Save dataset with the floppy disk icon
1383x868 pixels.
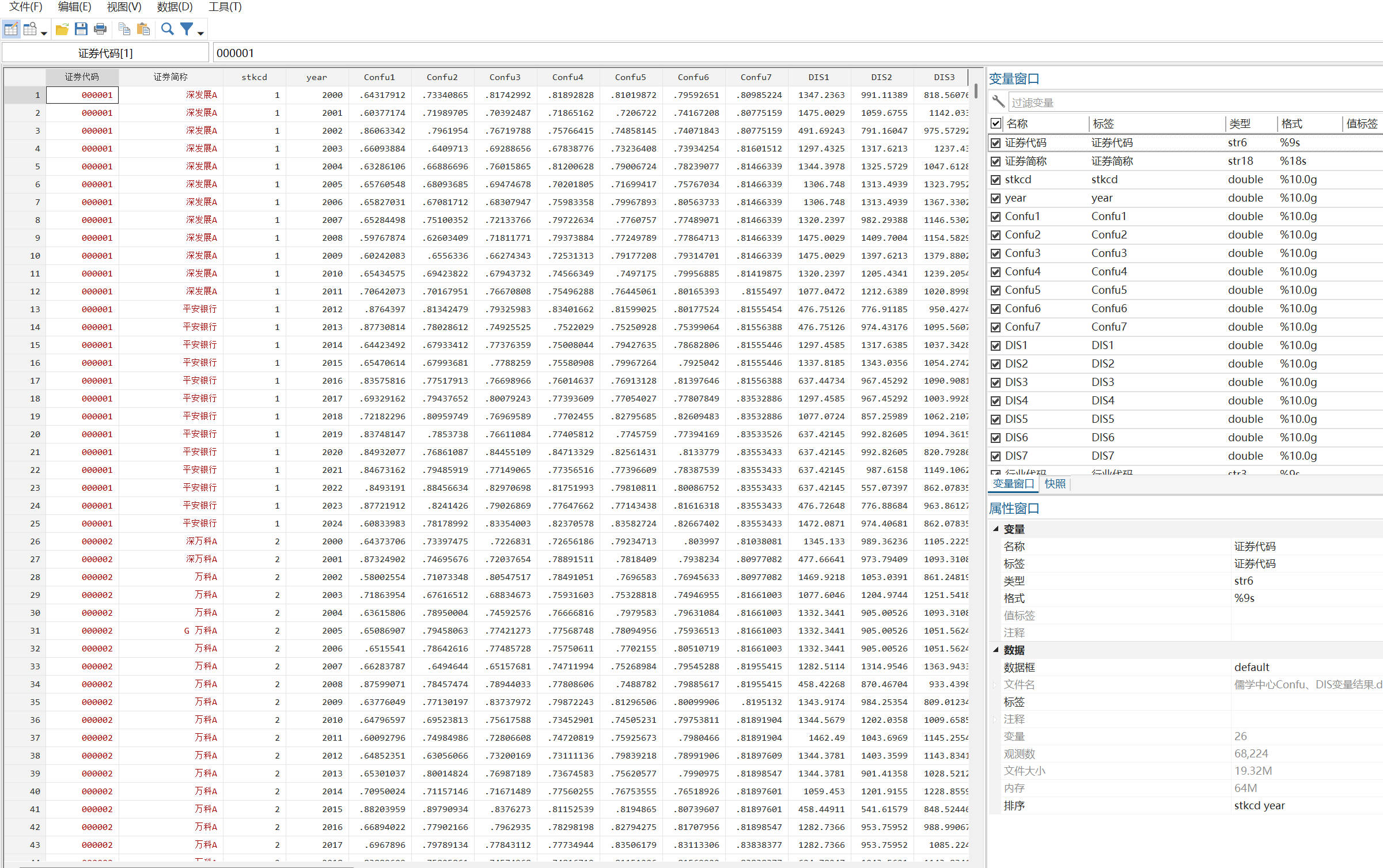tap(81, 29)
